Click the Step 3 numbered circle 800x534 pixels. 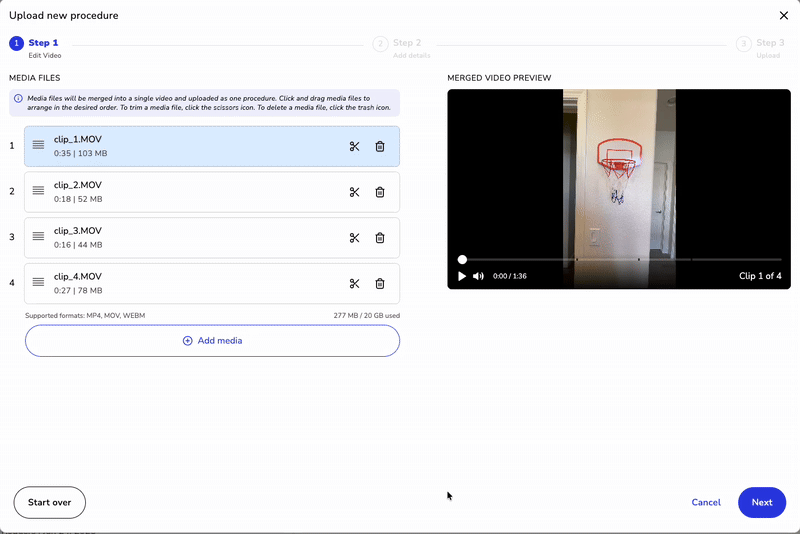[743, 44]
